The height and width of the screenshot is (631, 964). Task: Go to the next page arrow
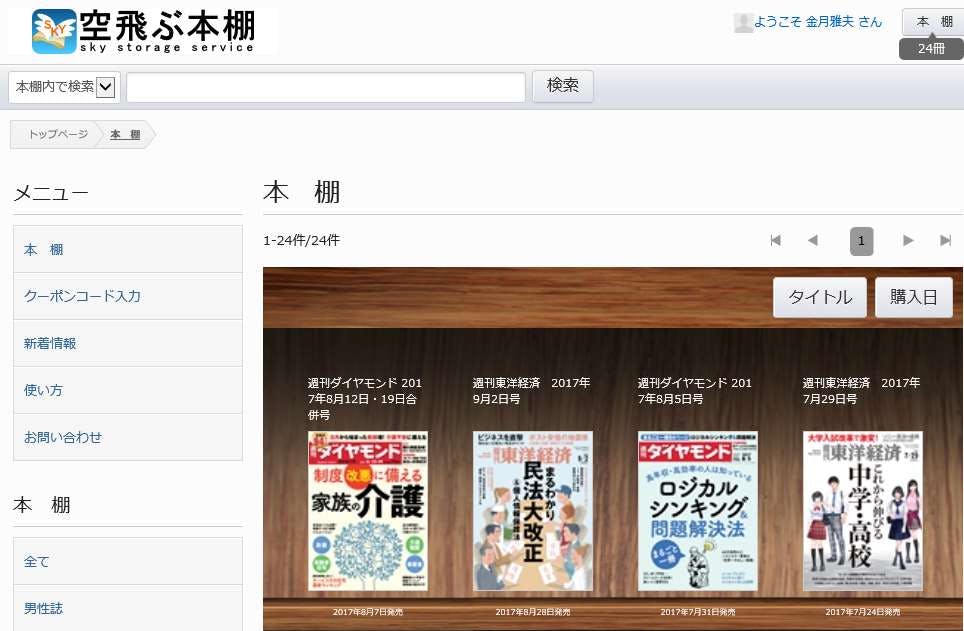(x=908, y=240)
